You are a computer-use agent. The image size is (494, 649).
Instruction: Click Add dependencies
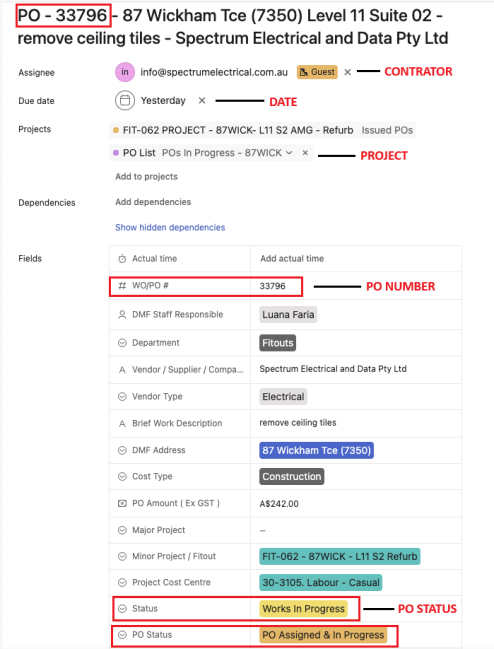[x=153, y=202]
